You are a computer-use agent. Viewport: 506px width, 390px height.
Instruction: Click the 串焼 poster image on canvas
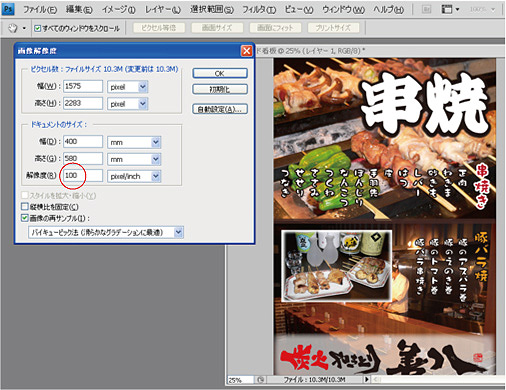click(x=384, y=217)
